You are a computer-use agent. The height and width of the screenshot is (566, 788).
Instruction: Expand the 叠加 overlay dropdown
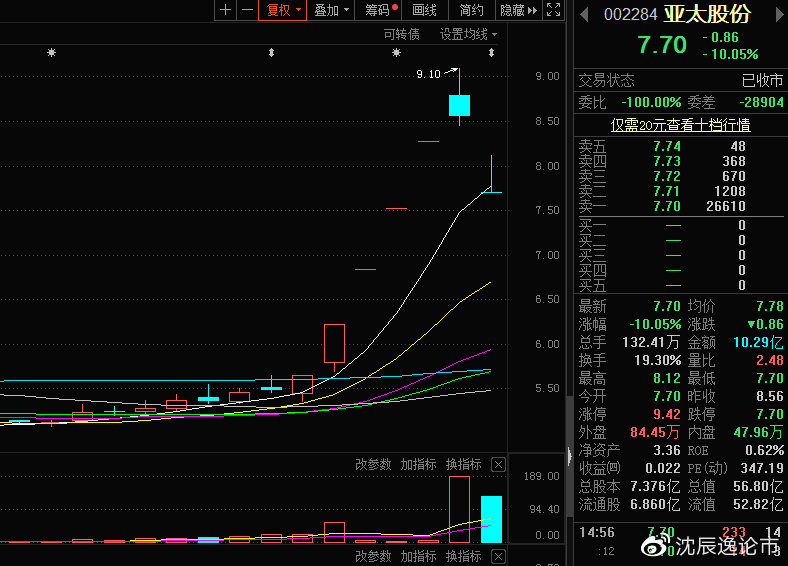(x=331, y=10)
